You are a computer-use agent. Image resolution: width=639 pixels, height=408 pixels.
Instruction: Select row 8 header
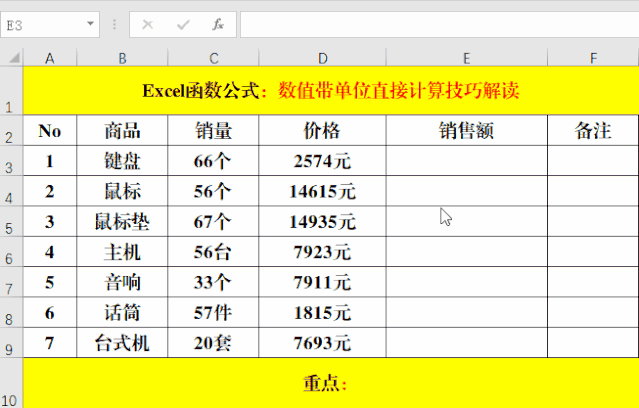click(x=11, y=313)
